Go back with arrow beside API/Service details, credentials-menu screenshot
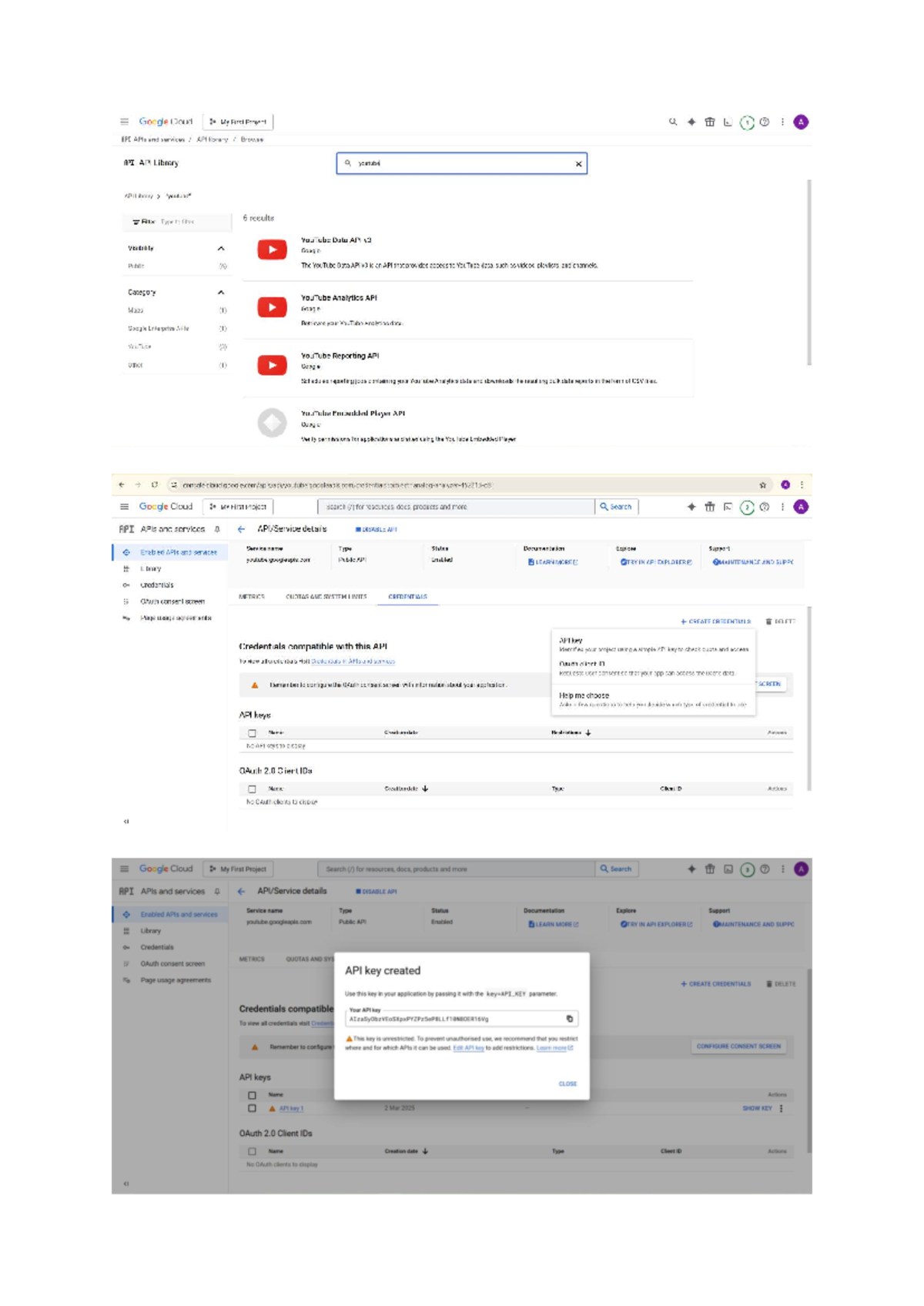The image size is (924, 1306). [x=241, y=529]
